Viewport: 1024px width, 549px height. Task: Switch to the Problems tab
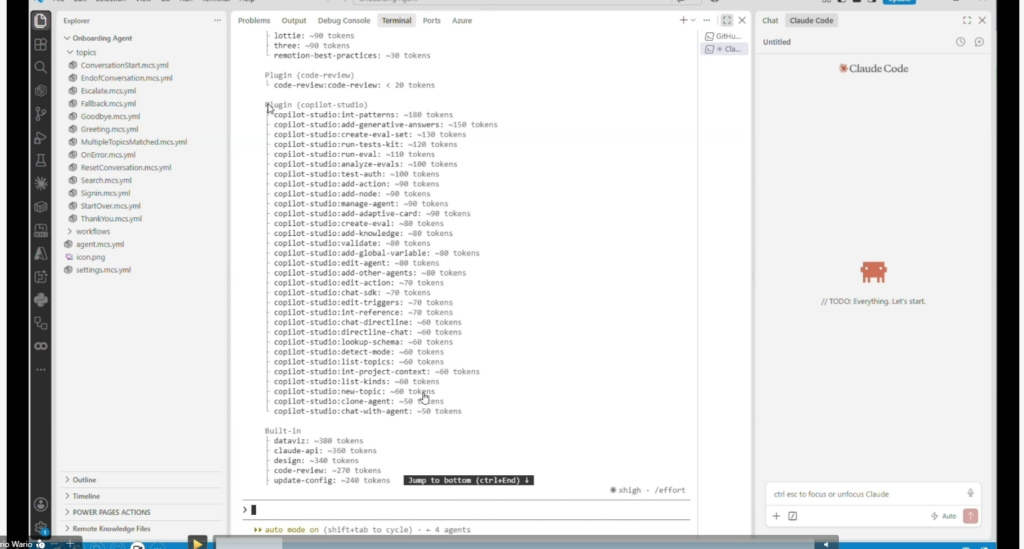pos(254,20)
